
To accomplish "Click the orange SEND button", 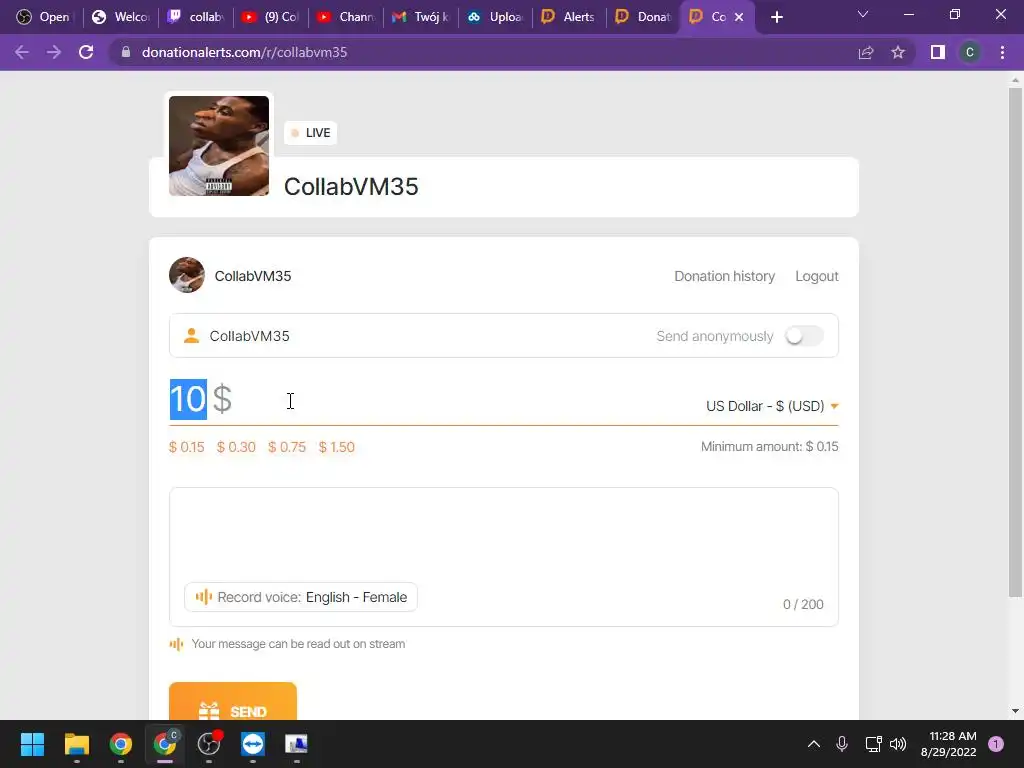I will point(232,701).
